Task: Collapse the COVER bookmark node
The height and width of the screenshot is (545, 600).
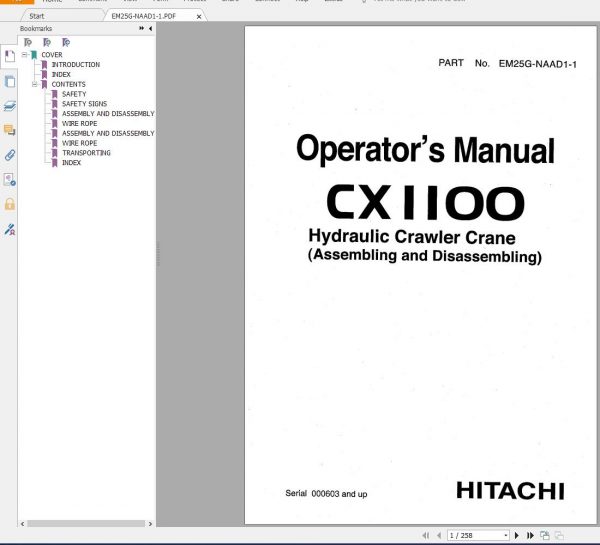Action: pyautogui.click(x=24, y=55)
